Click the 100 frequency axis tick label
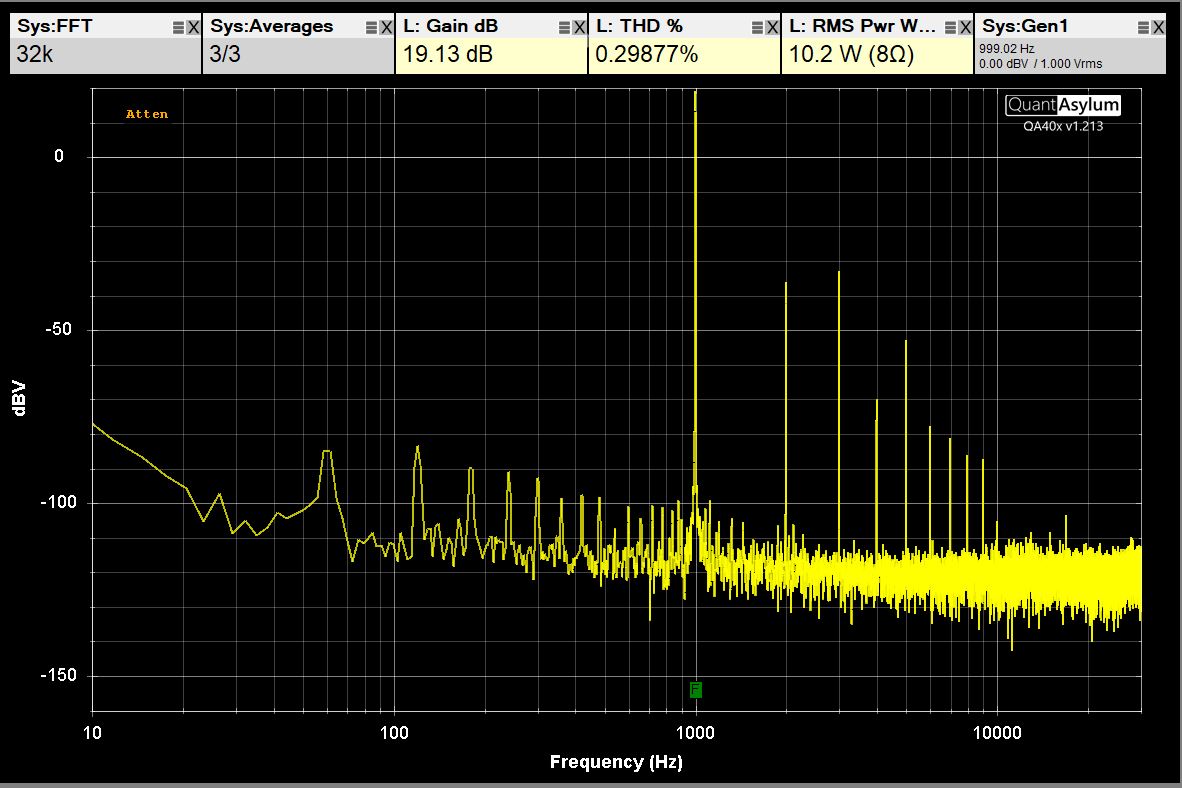The width and height of the screenshot is (1182, 788). click(393, 733)
